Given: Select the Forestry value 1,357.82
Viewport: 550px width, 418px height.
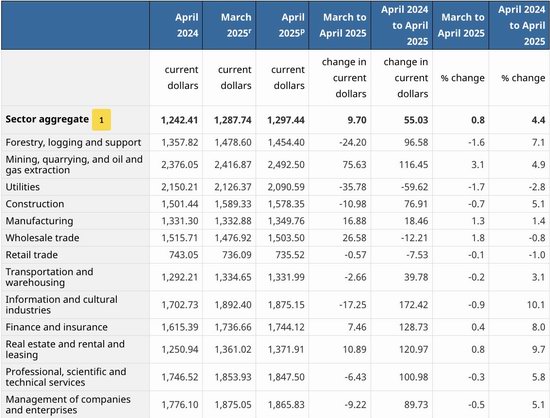Looking at the screenshot, I should (x=180, y=142).
